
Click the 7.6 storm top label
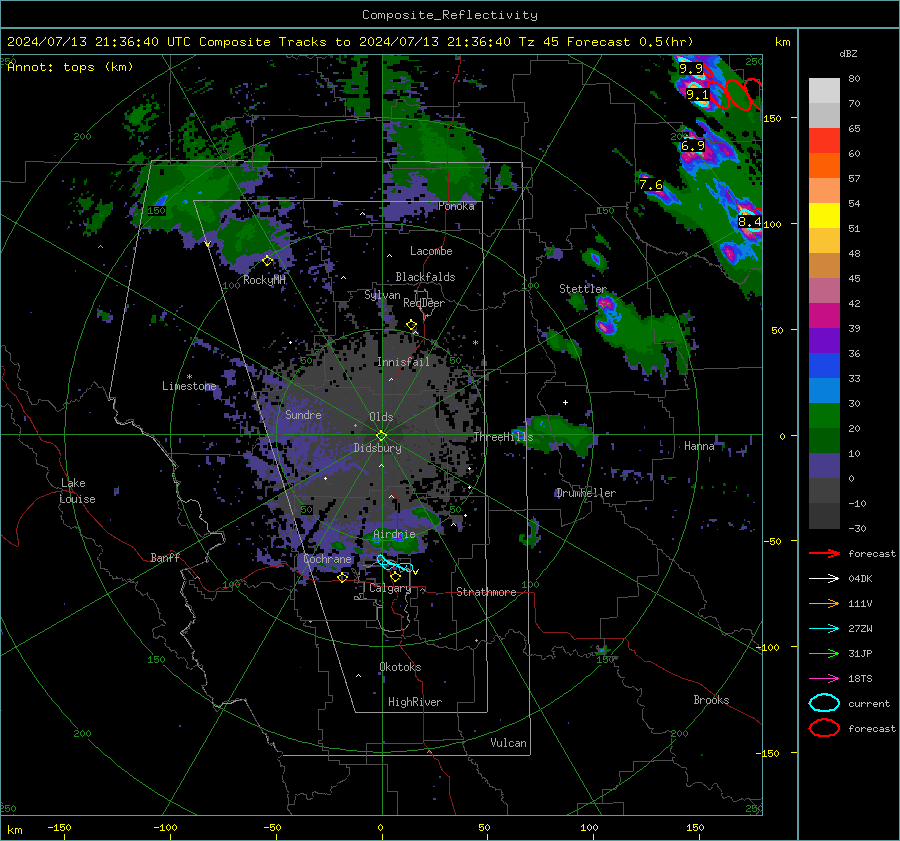(651, 185)
